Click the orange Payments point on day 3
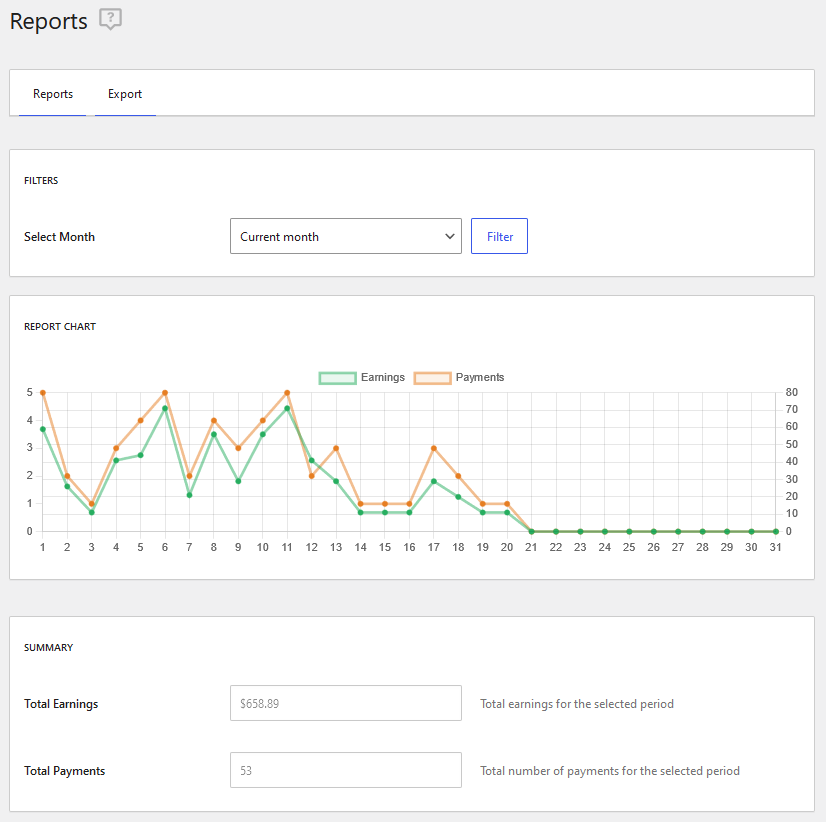Viewport: 826px width, 822px height. pos(92,504)
